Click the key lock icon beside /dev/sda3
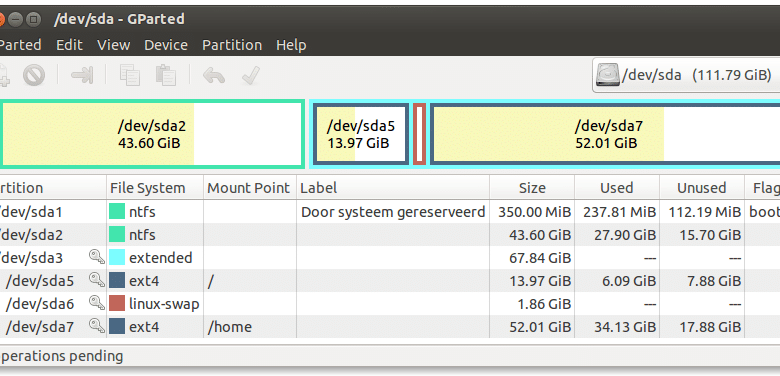 point(97,258)
